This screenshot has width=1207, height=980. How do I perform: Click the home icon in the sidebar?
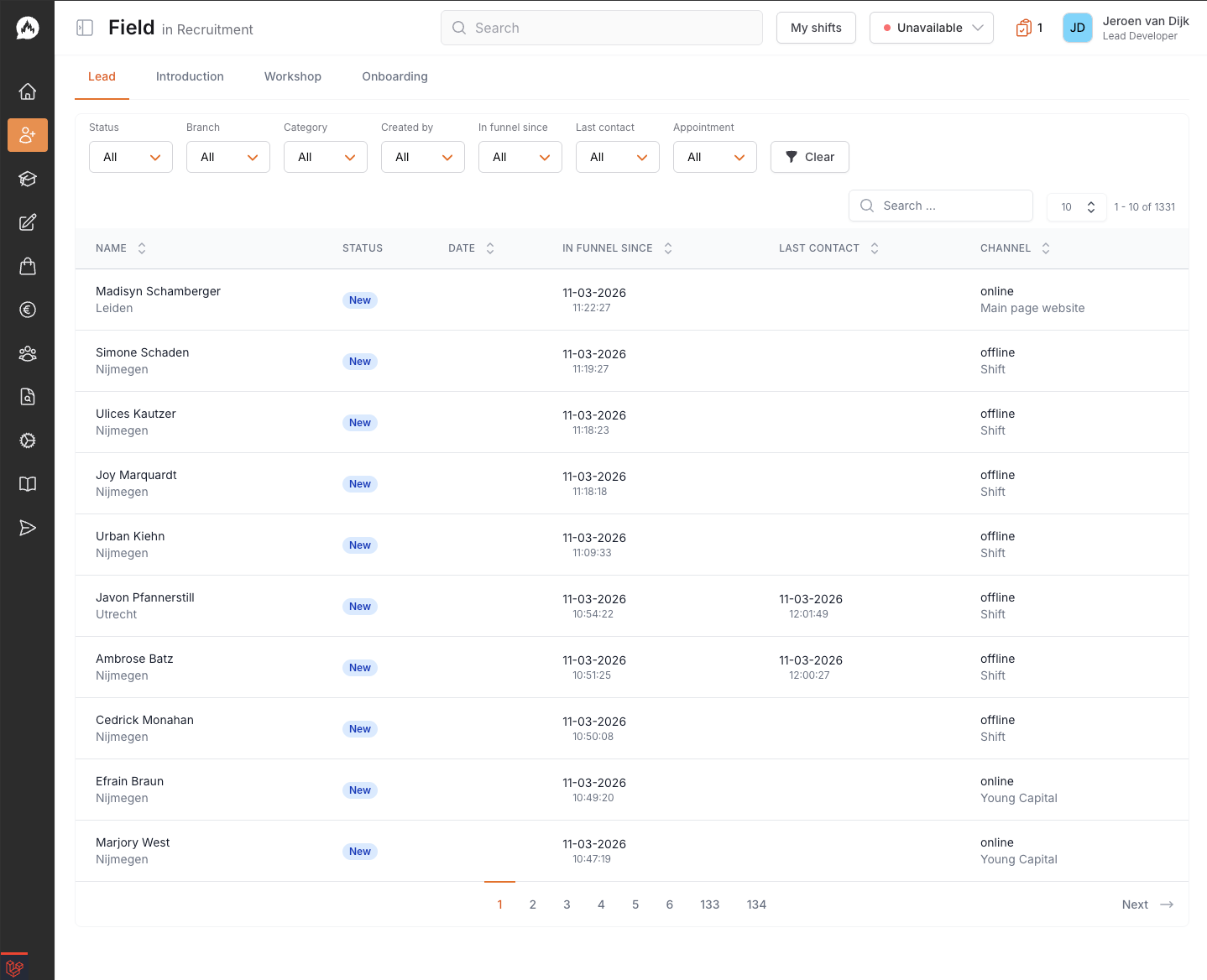(x=28, y=91)
